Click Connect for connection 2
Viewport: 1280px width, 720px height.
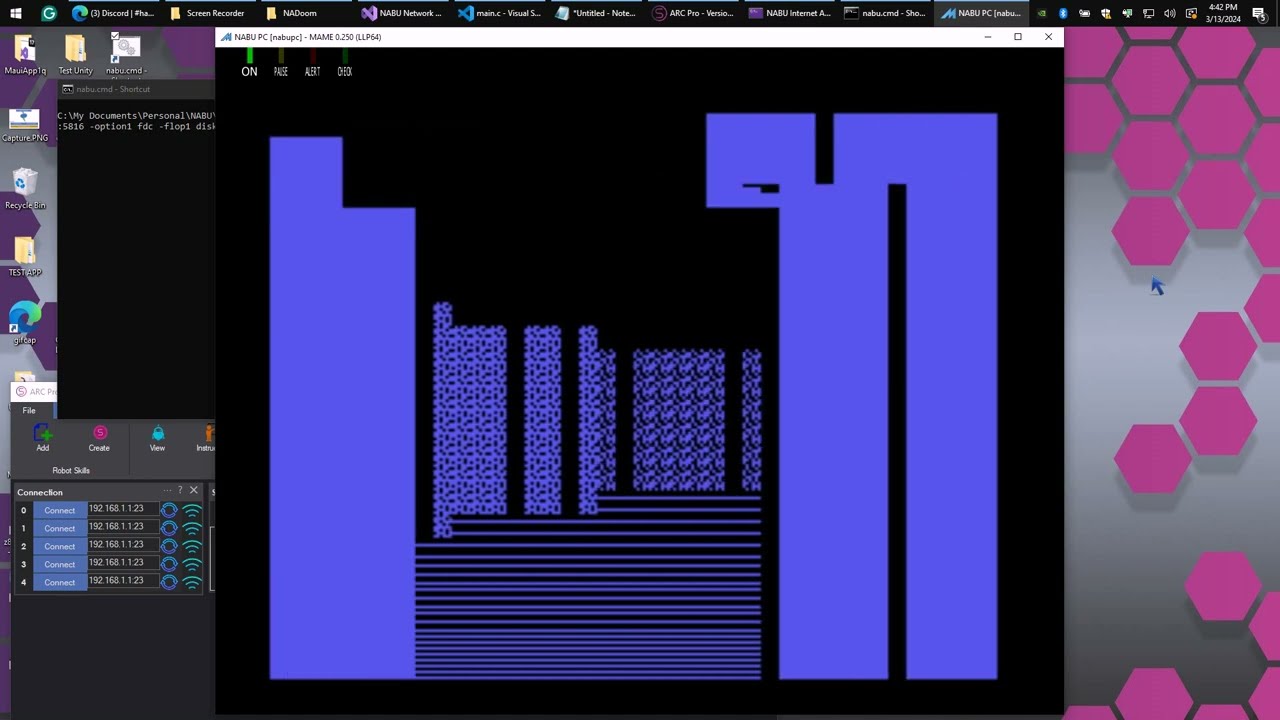(60, 546)
